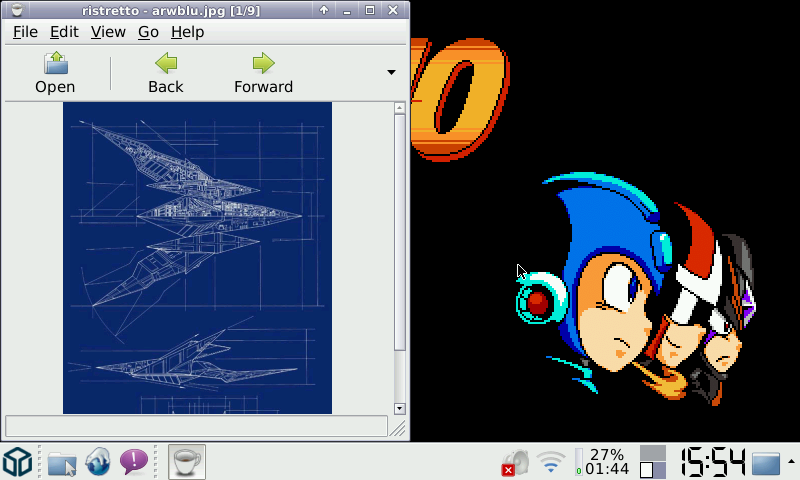Open the main applications menu cube icon

click(18, 462)
